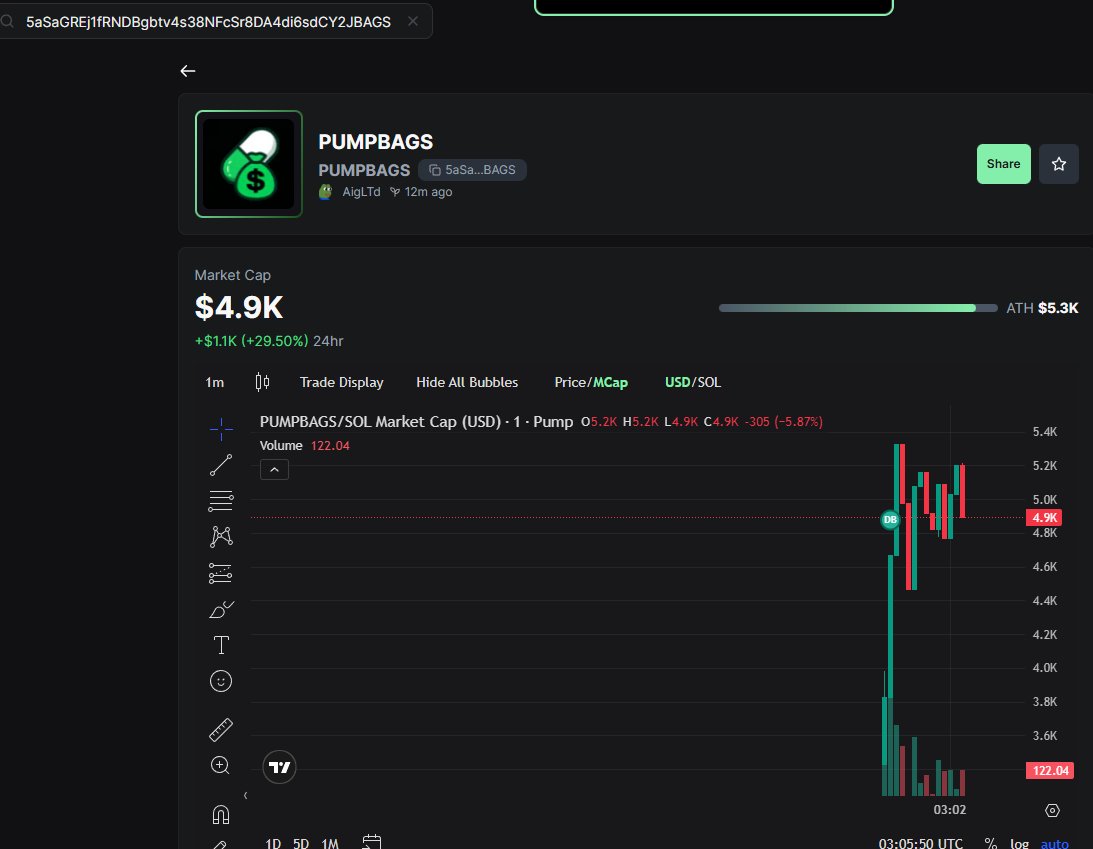Switch chart to Price mode

tap(570, 382)
